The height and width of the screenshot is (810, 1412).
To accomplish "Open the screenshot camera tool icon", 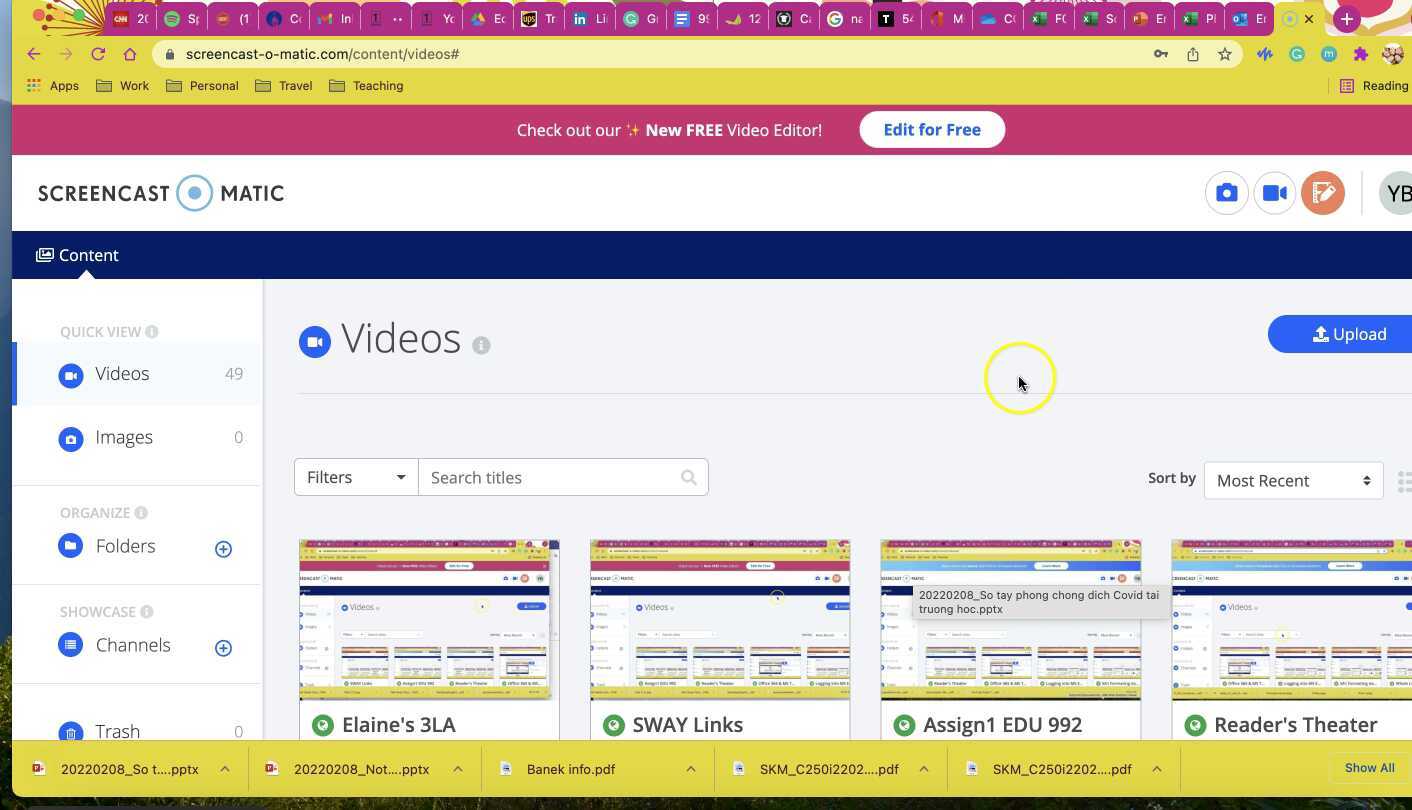I will click(1226, 193).
